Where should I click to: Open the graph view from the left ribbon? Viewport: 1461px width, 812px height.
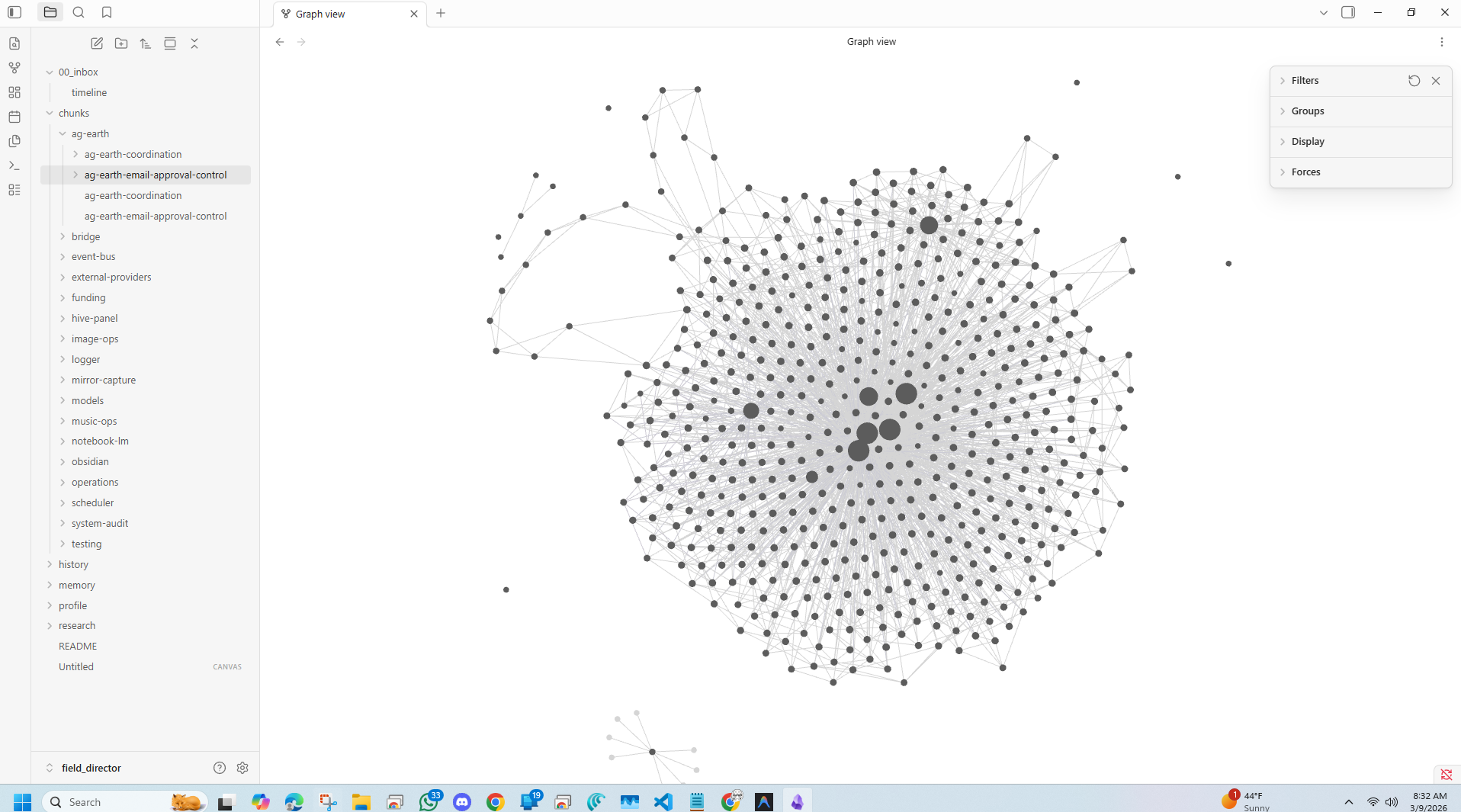click(x=14, y=68)
